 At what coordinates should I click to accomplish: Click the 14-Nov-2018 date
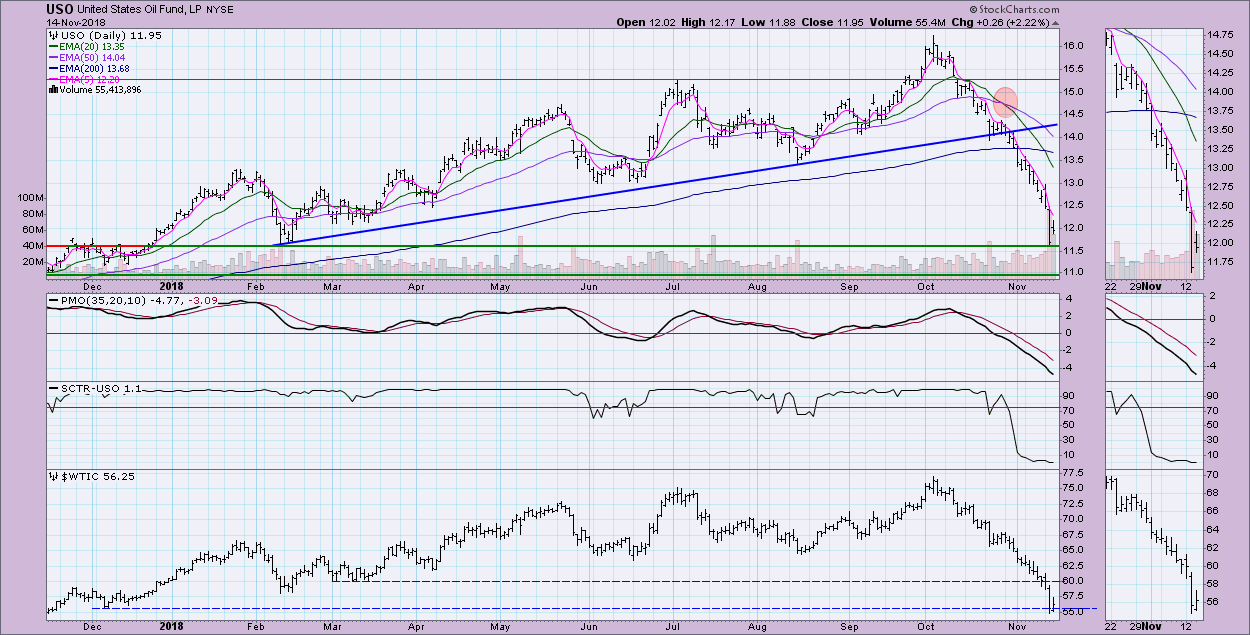[77, 22]
